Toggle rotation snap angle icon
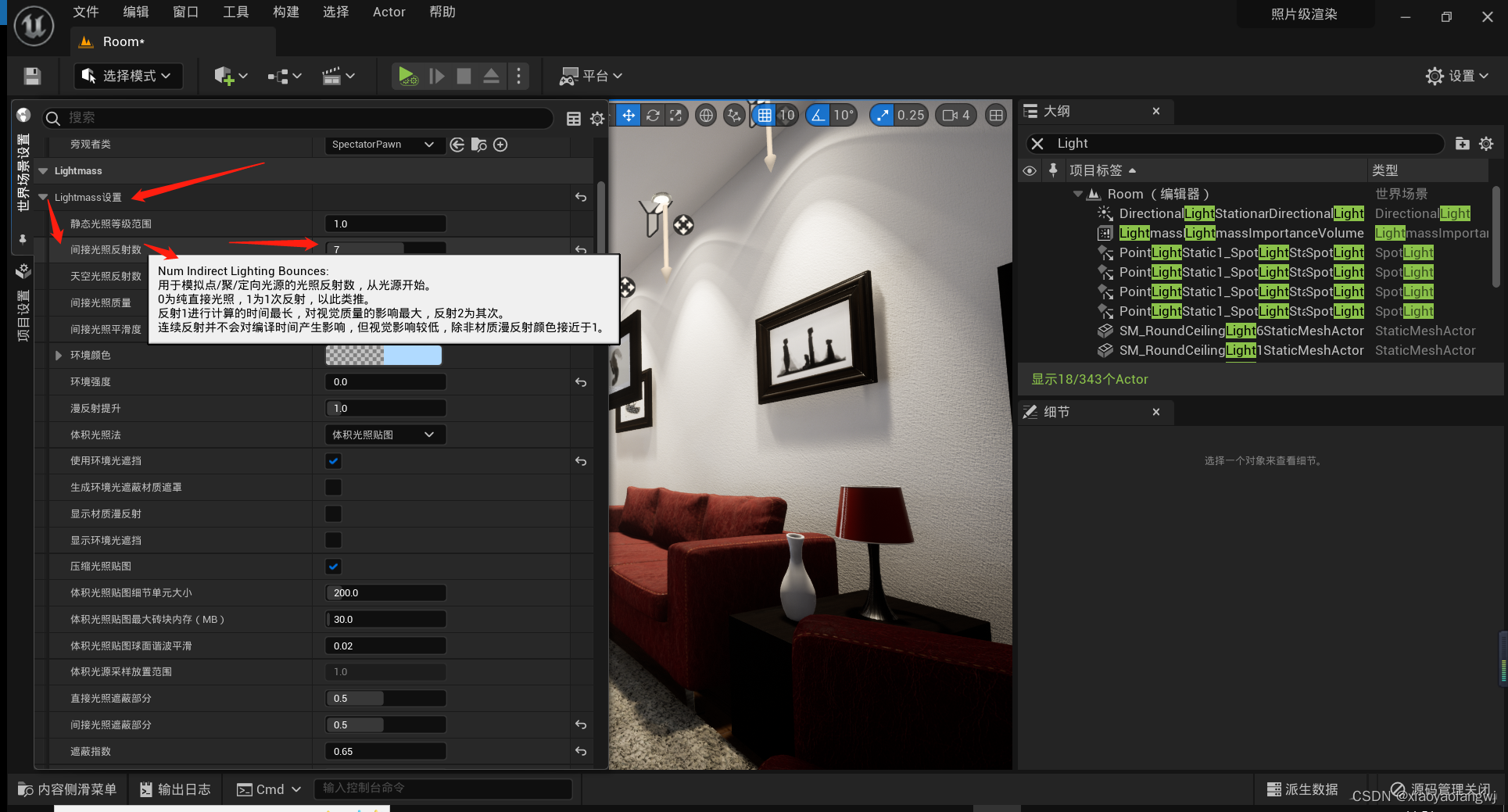 pyautogui.click(x=818, y=116)
